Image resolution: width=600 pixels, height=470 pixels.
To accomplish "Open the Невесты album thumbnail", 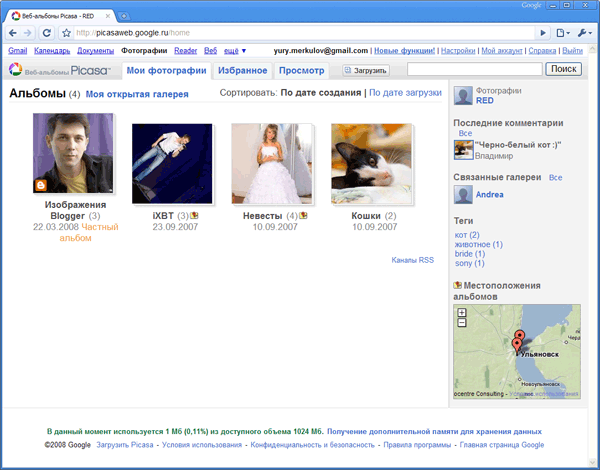I will point(272,163).
